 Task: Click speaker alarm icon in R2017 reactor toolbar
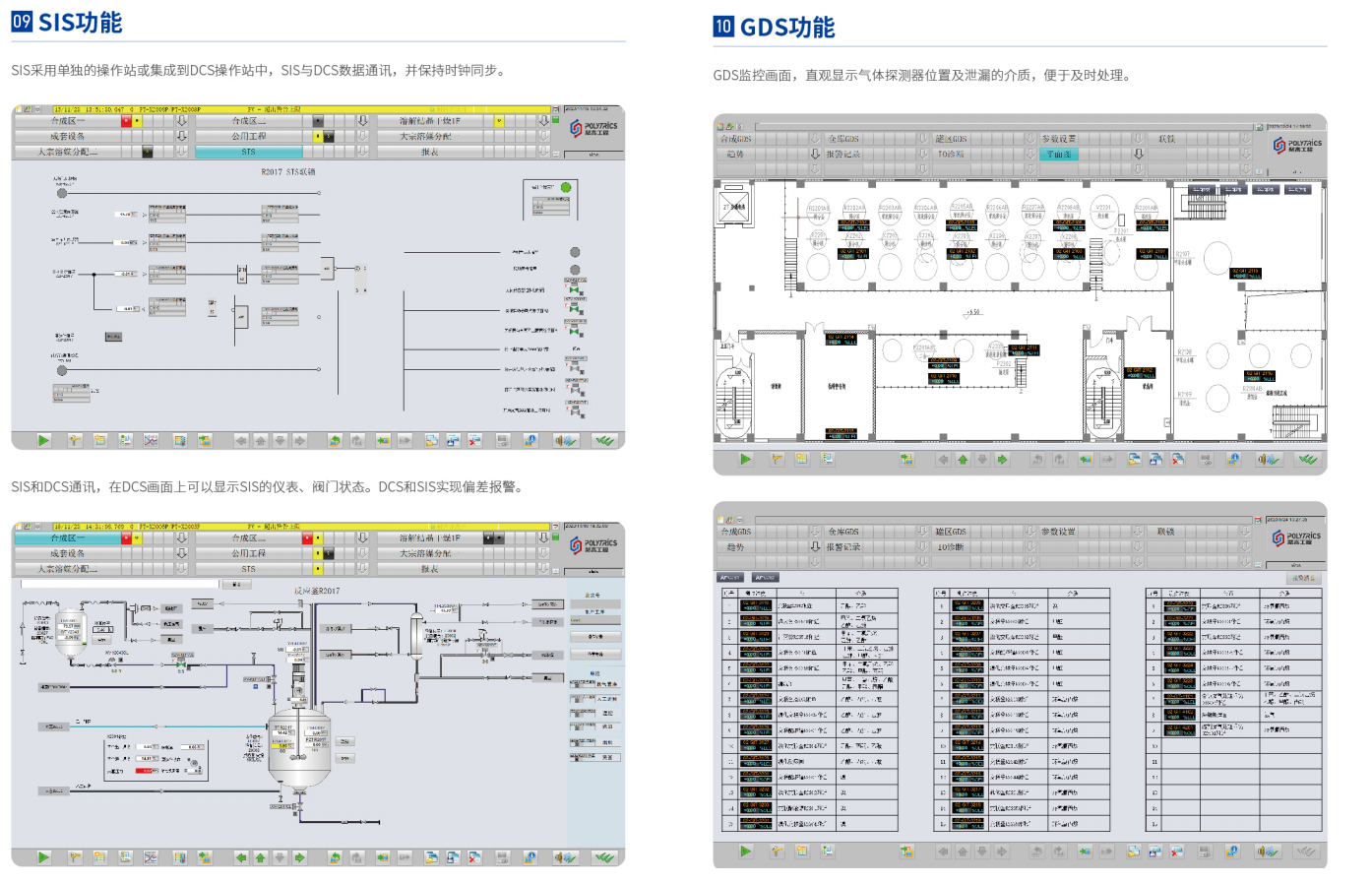(x=564, y=857)
